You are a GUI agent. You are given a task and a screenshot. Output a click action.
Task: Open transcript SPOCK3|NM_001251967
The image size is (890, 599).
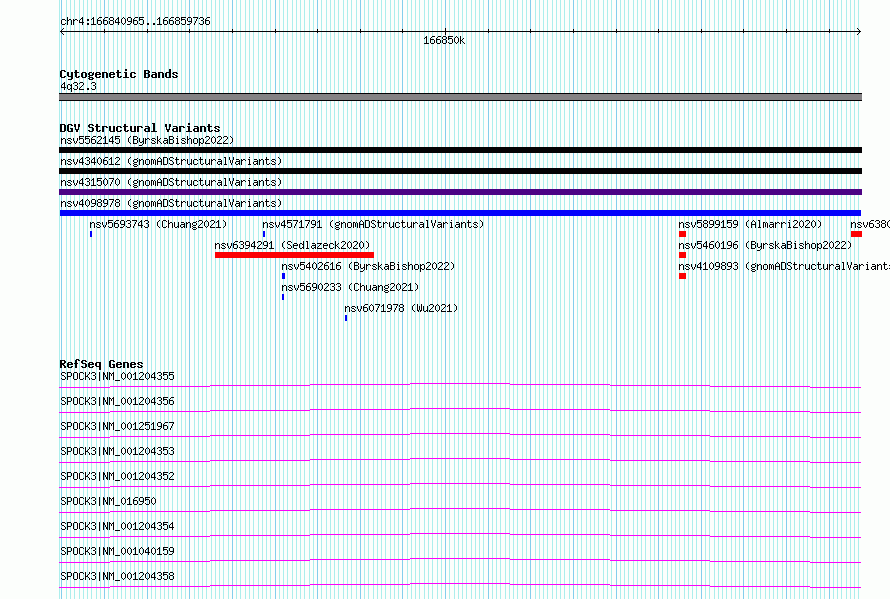click(117, 426)
